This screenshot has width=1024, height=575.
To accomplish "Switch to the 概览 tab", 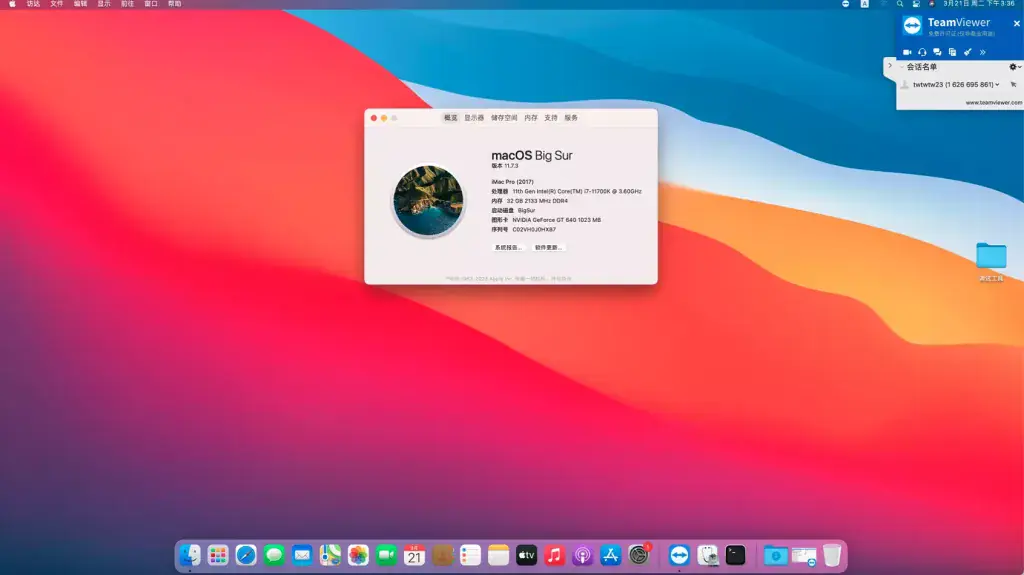I will pos(451,118).
